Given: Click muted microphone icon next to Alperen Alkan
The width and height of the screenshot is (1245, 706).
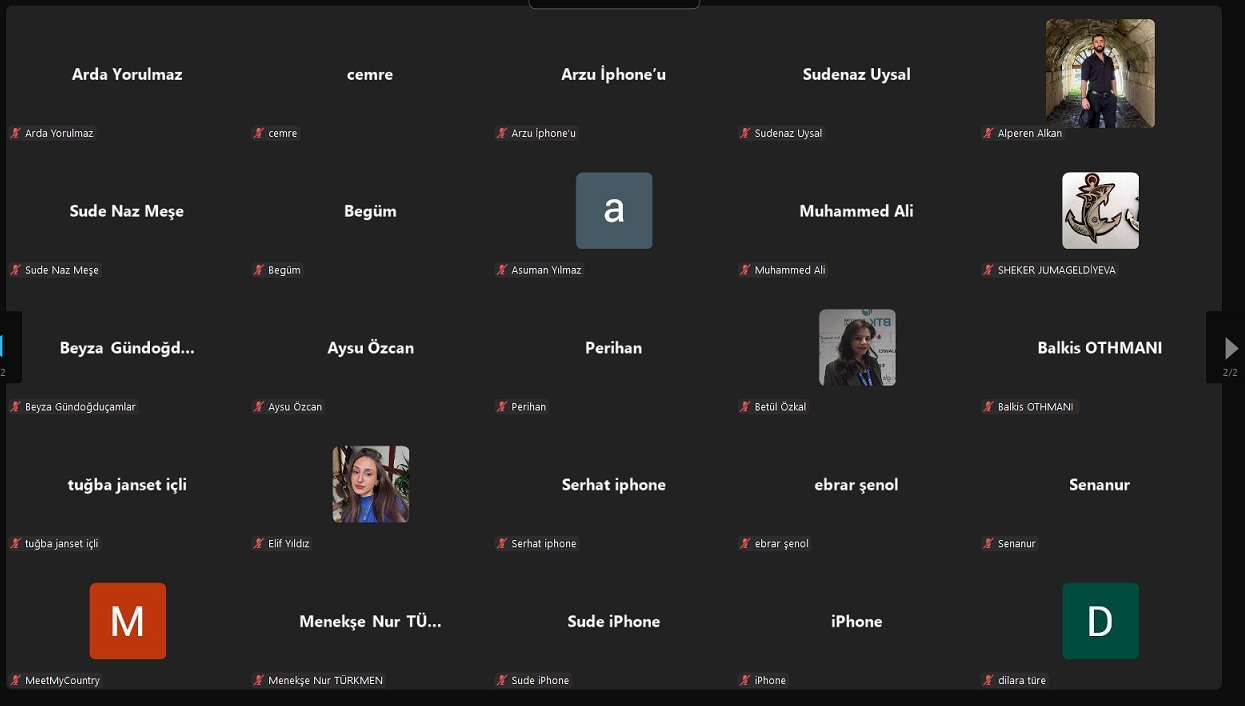Looking at the screenshot, I should click(988, 133).
